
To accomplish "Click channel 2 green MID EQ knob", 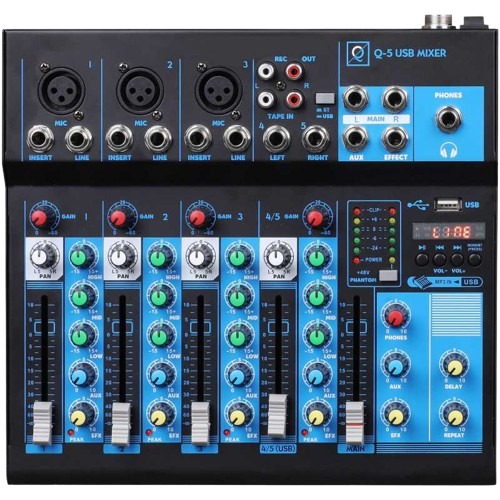I will (159, 297).
